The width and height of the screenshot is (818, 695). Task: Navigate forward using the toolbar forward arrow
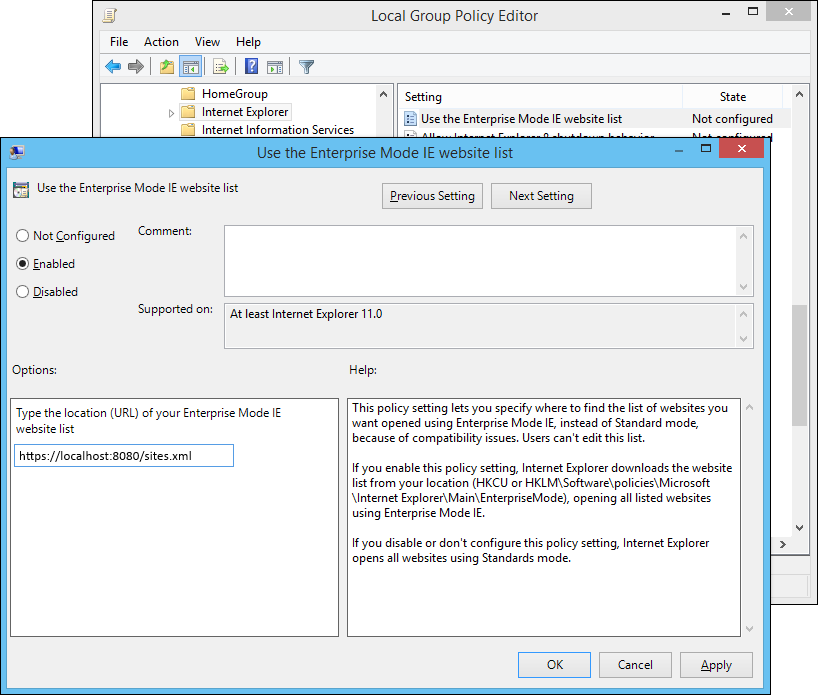136,66
